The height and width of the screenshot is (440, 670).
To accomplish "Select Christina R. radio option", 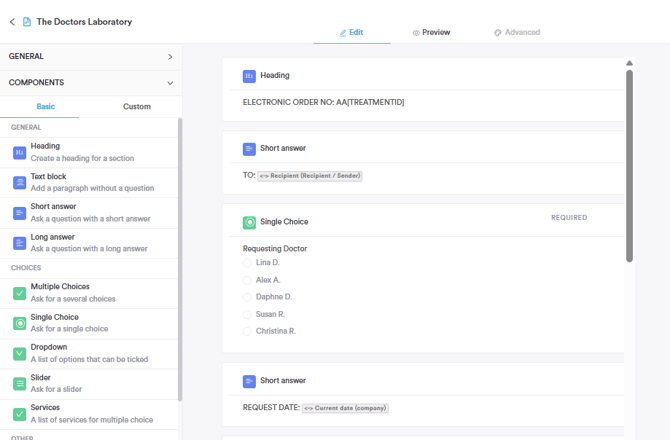I will tap(247, 331).
